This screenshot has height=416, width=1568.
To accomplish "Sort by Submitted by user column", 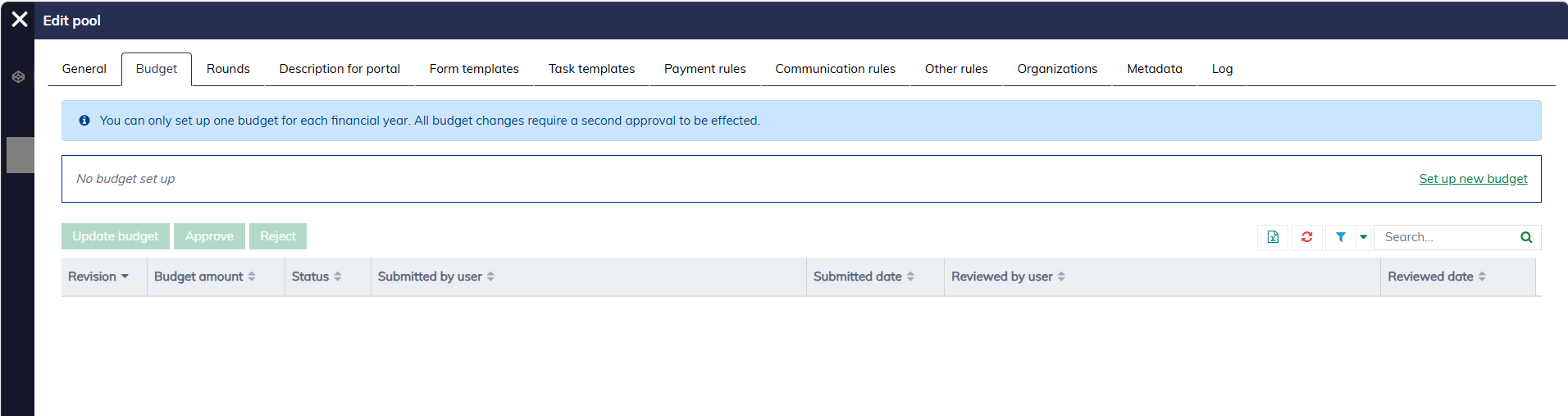I will click(435, 277).
